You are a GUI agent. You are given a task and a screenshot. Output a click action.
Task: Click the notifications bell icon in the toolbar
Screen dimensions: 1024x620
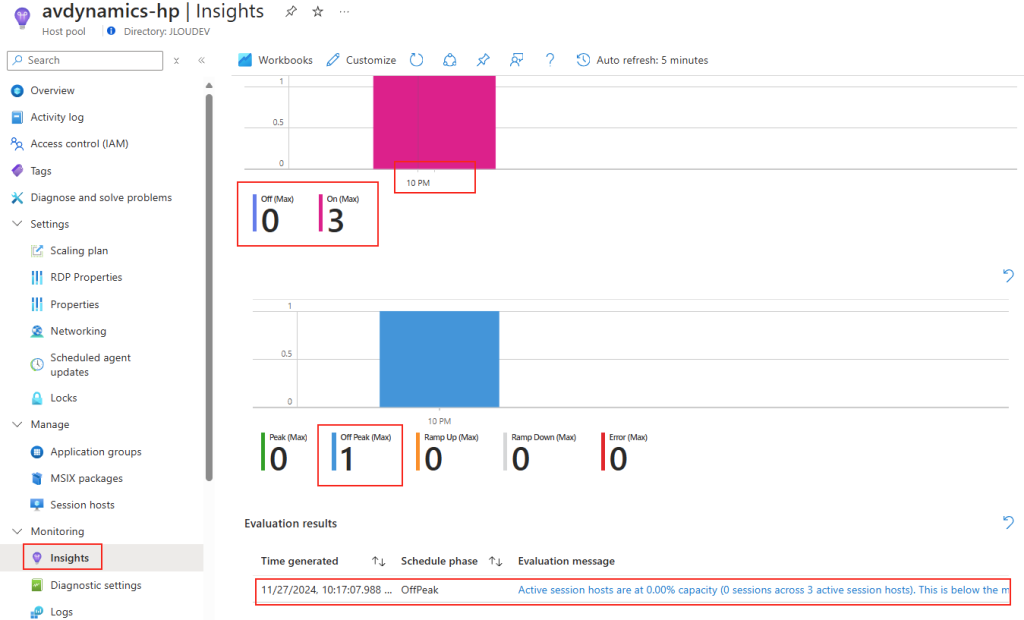coord(450,60)
